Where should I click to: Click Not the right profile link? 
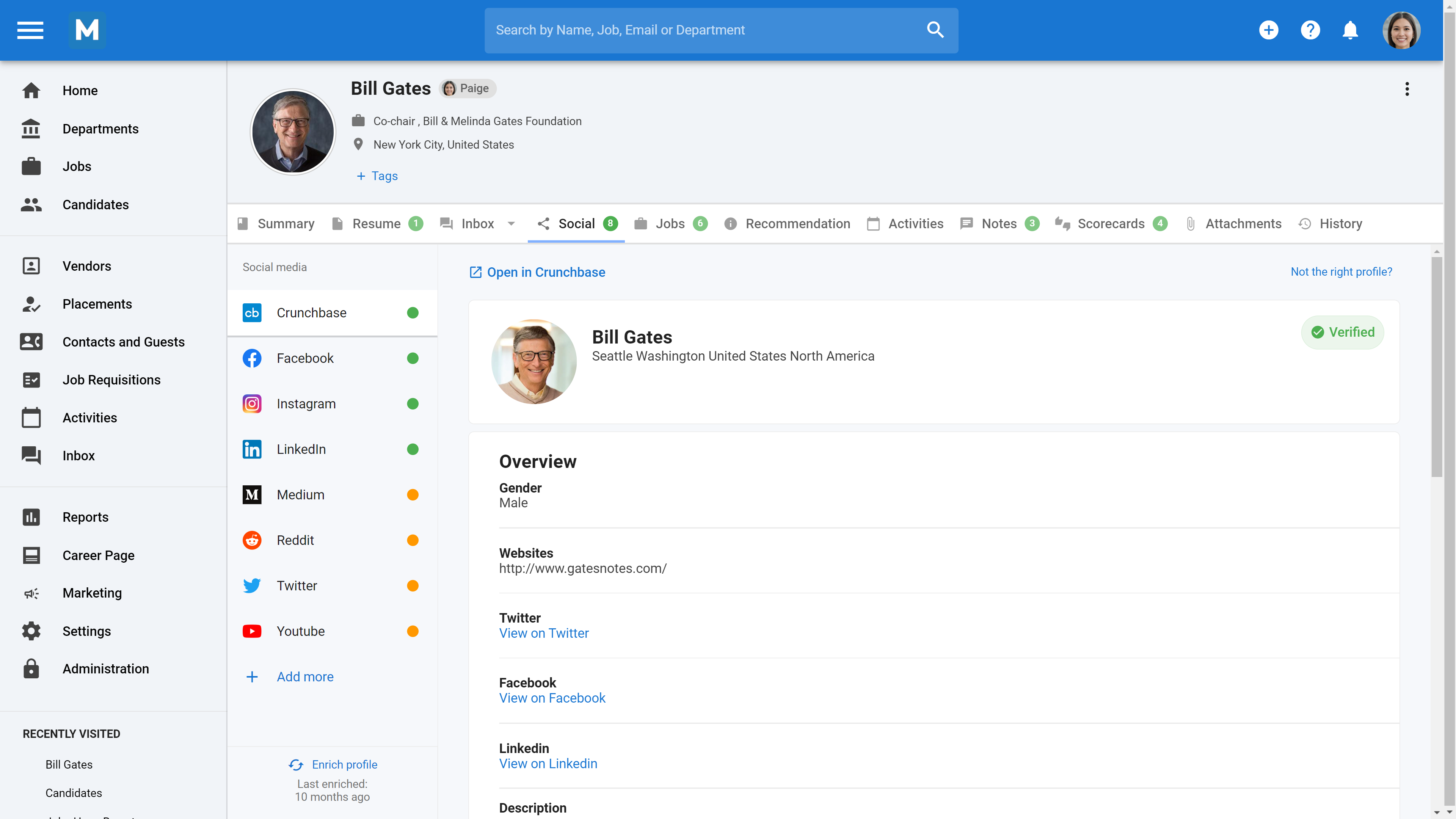coord(1341,272)
